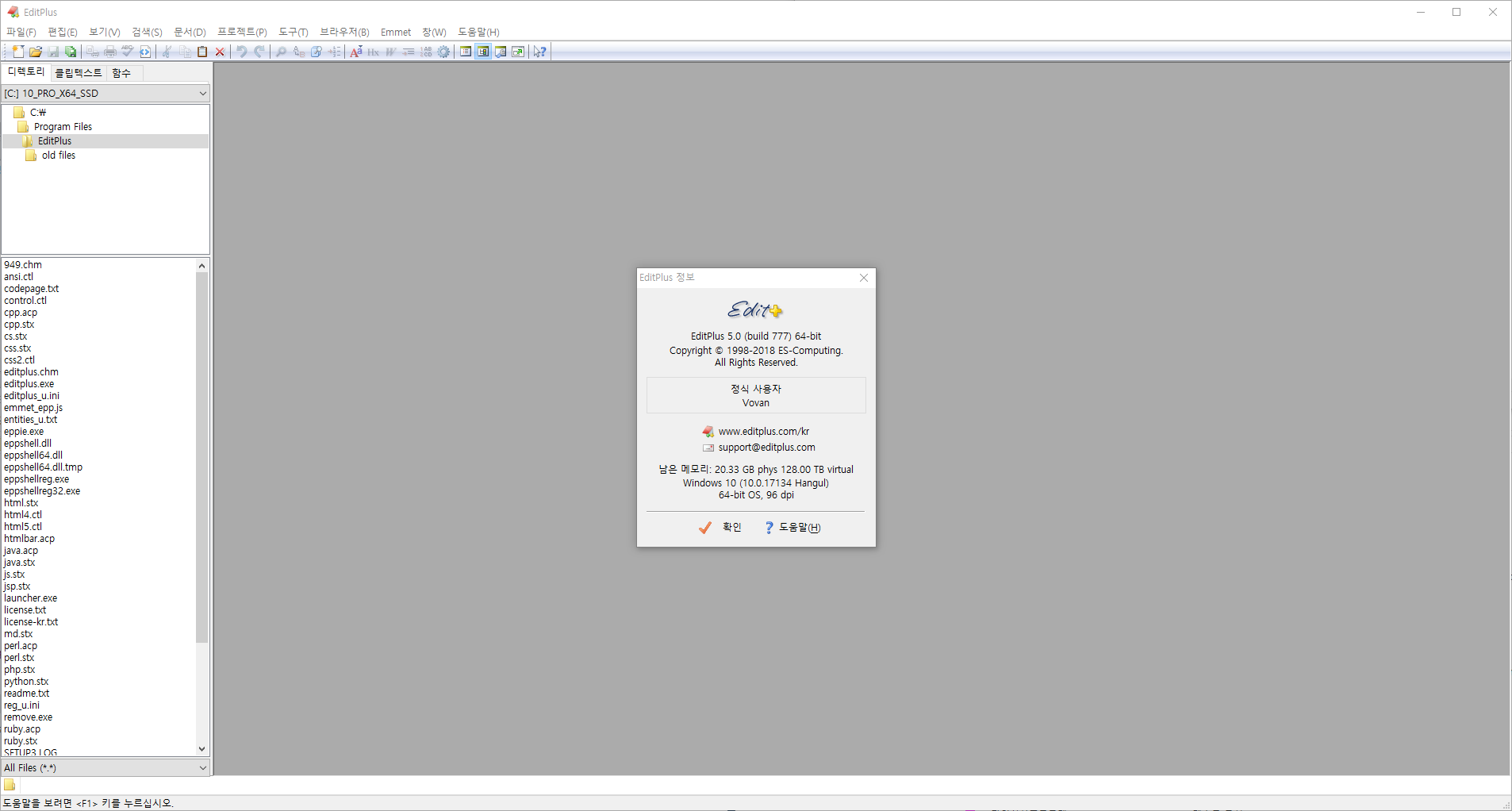Click the support@editplus.com email link
This screenshot has width=1512, height=811.
tap(767, 448)
